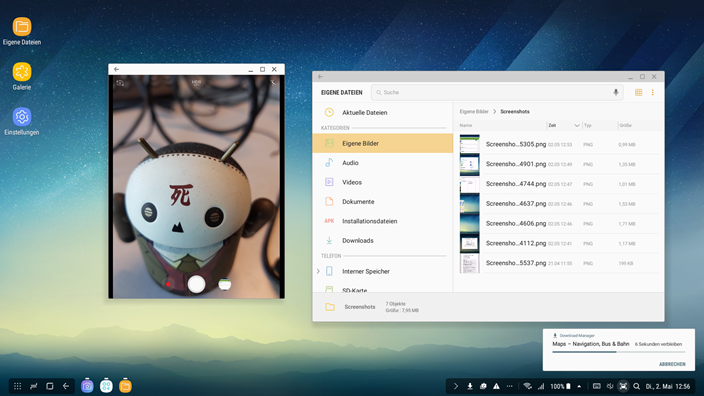Open Galerie desktop shortcut
Viewport: 704px width, 396px height.
(22, 76)
